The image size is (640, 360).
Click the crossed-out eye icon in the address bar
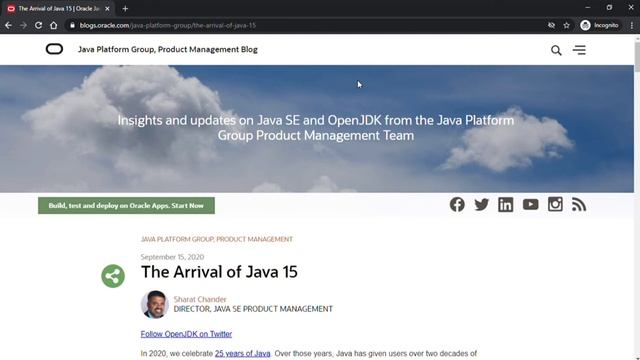(x=551, y=25)
